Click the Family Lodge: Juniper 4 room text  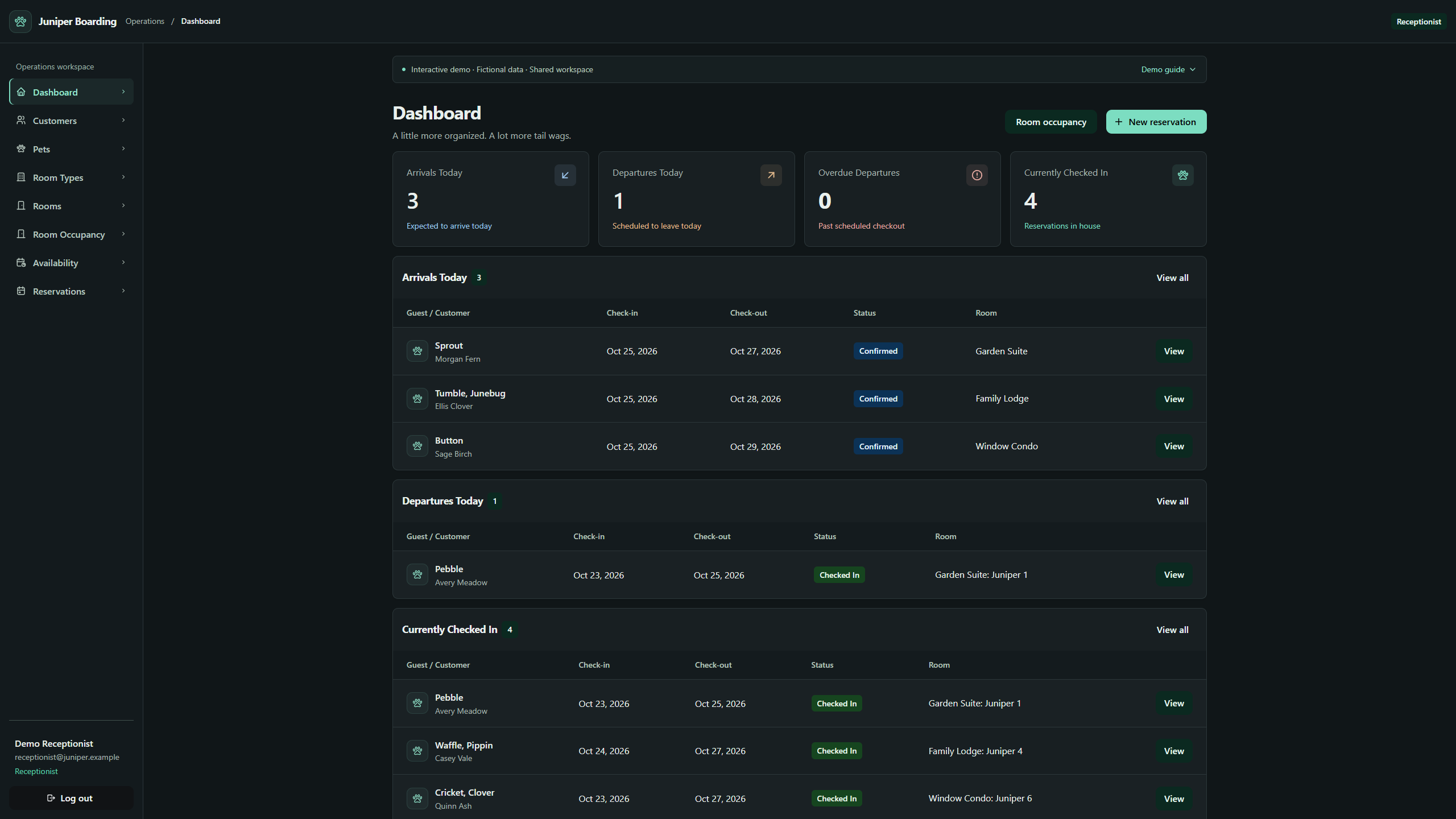click(x=975, y=751)
